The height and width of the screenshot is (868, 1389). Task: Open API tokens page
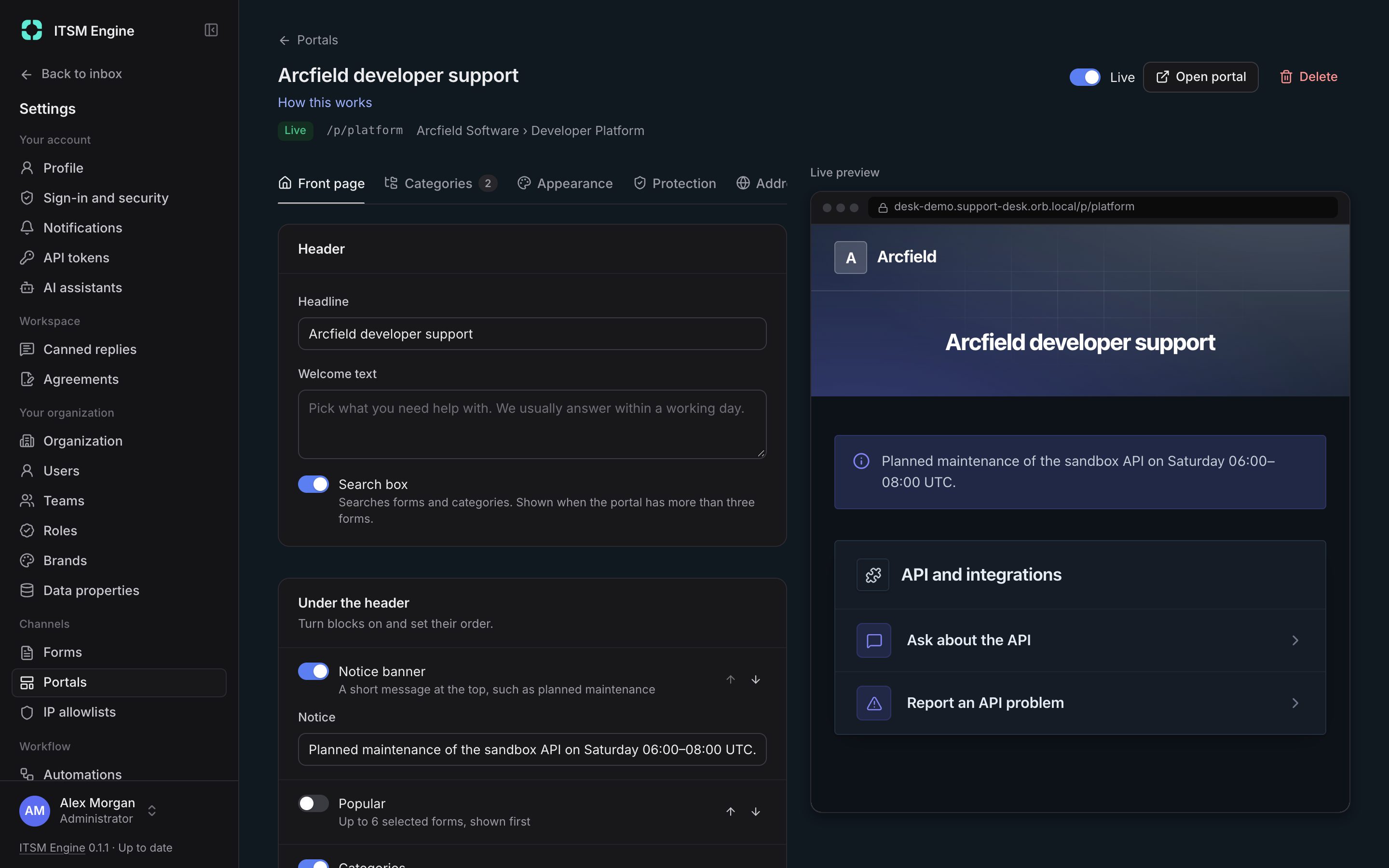[x=119, y=257]
